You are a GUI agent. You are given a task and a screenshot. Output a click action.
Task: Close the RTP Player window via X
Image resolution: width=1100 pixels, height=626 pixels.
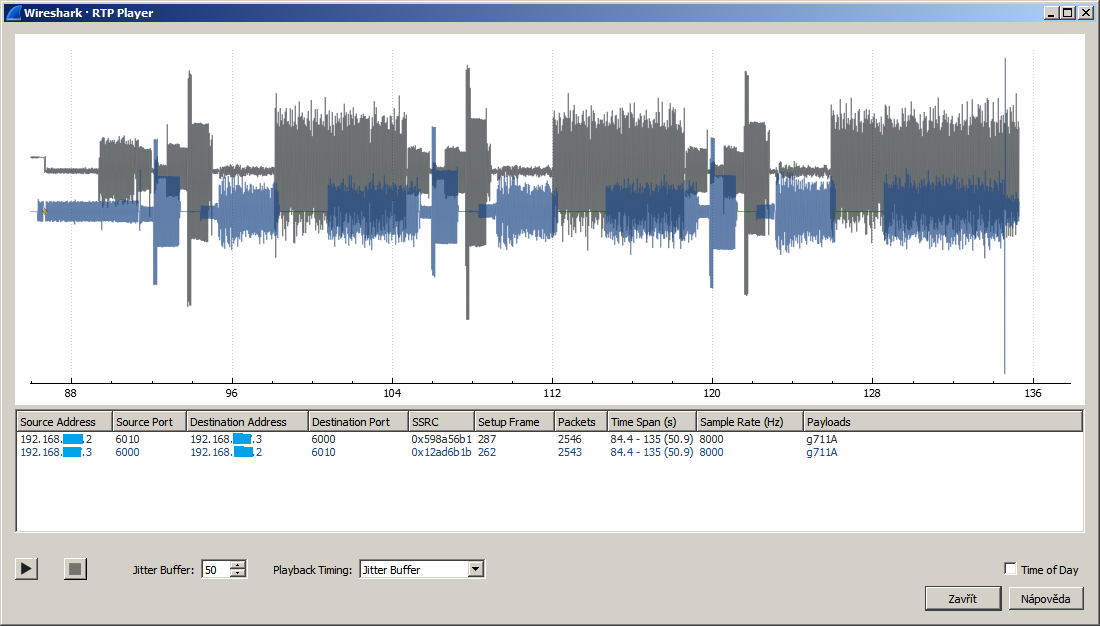coord(1086,12)
